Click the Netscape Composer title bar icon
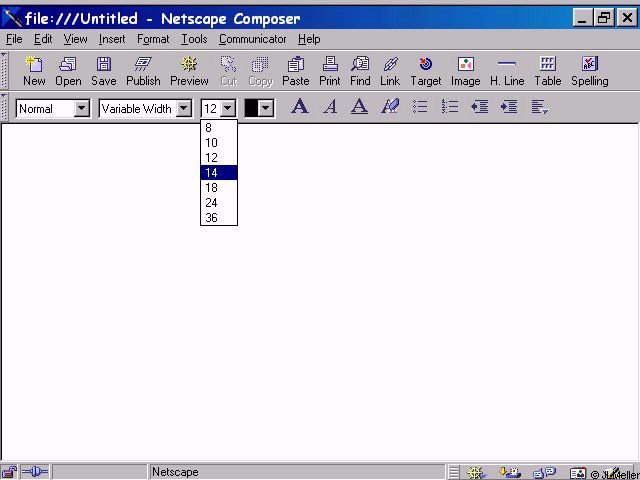Image resolution: width=640 pixels, height=480 pixels. coord(12,18)
